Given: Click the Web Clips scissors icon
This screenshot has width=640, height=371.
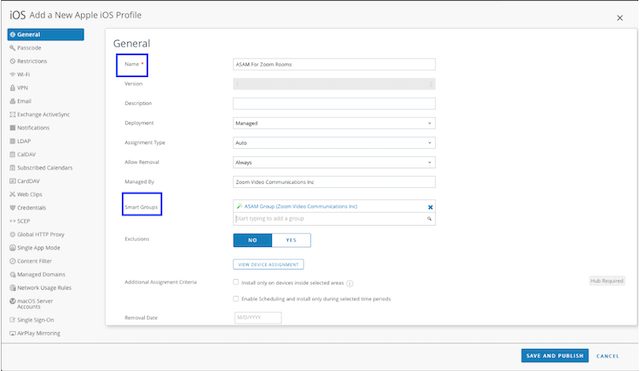Looking at the screenshot, I should 12,194.
